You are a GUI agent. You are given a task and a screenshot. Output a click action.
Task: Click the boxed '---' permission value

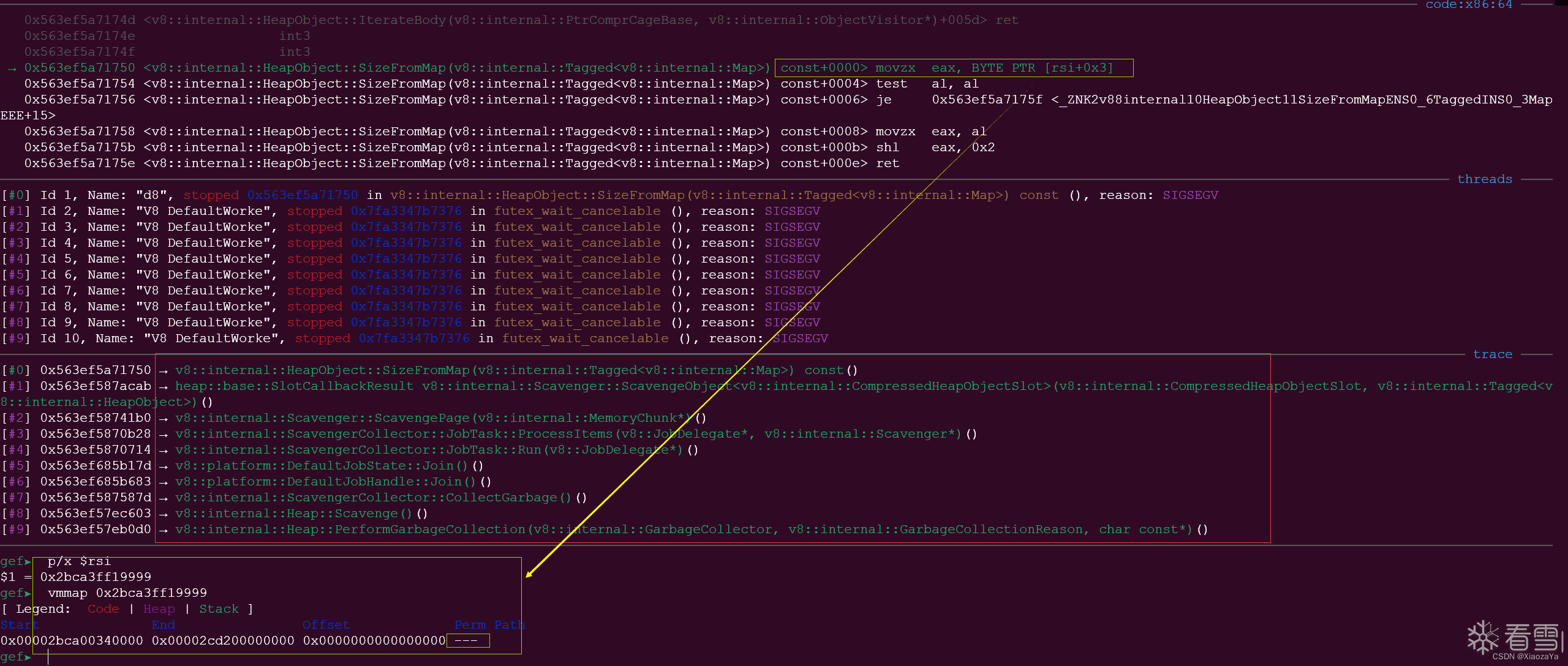pos(467,641)
